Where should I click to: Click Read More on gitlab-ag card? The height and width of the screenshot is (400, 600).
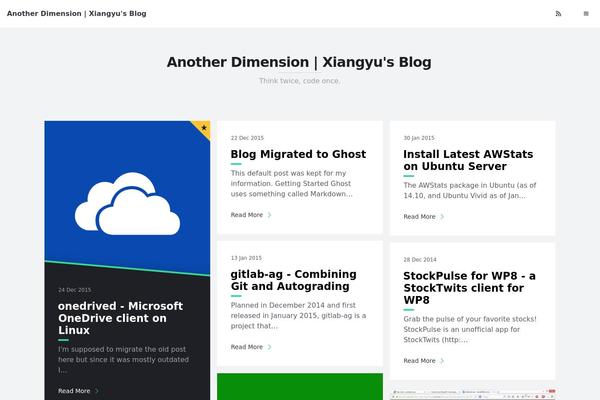[247, 347]
